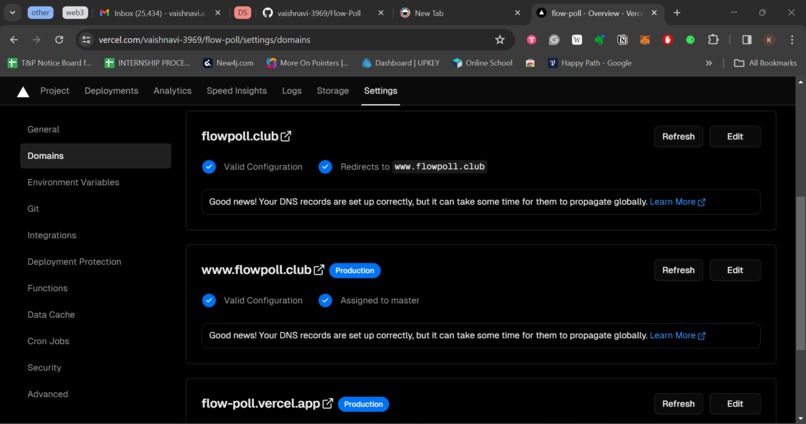Click Learn More in www.flowpoll.club notice
The width and height of the screenshot is (806, 424).
(677, 336)
